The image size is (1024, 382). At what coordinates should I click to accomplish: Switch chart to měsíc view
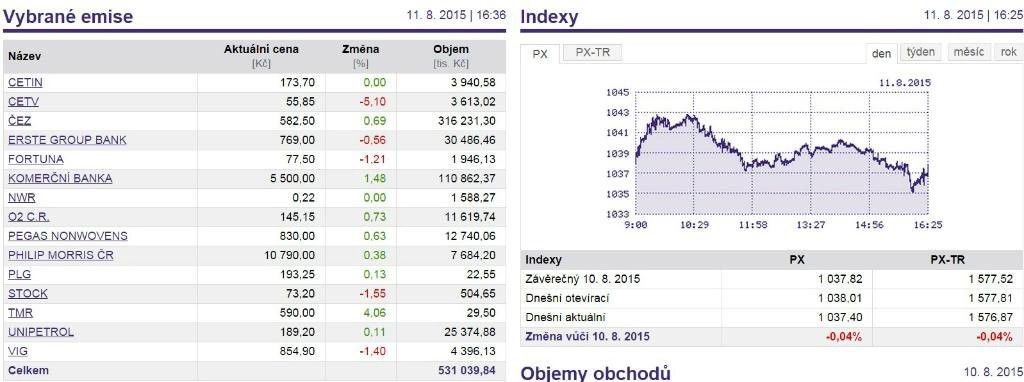click(x=968, y=52)
